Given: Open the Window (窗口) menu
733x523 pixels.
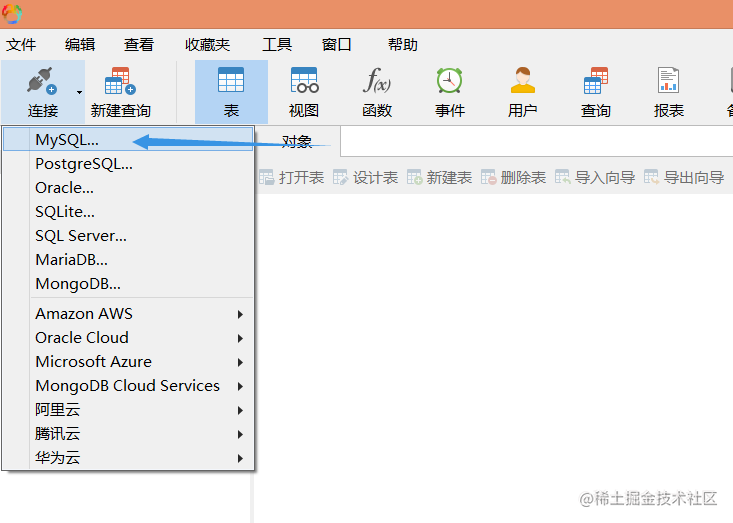Looking at the screenshot, I should (x=337, y=45).
